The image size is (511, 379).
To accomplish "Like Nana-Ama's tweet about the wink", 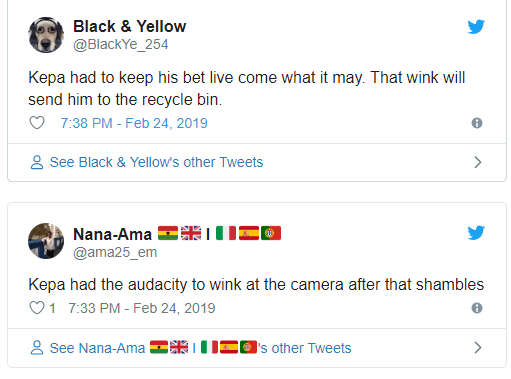I will (37, 308).
